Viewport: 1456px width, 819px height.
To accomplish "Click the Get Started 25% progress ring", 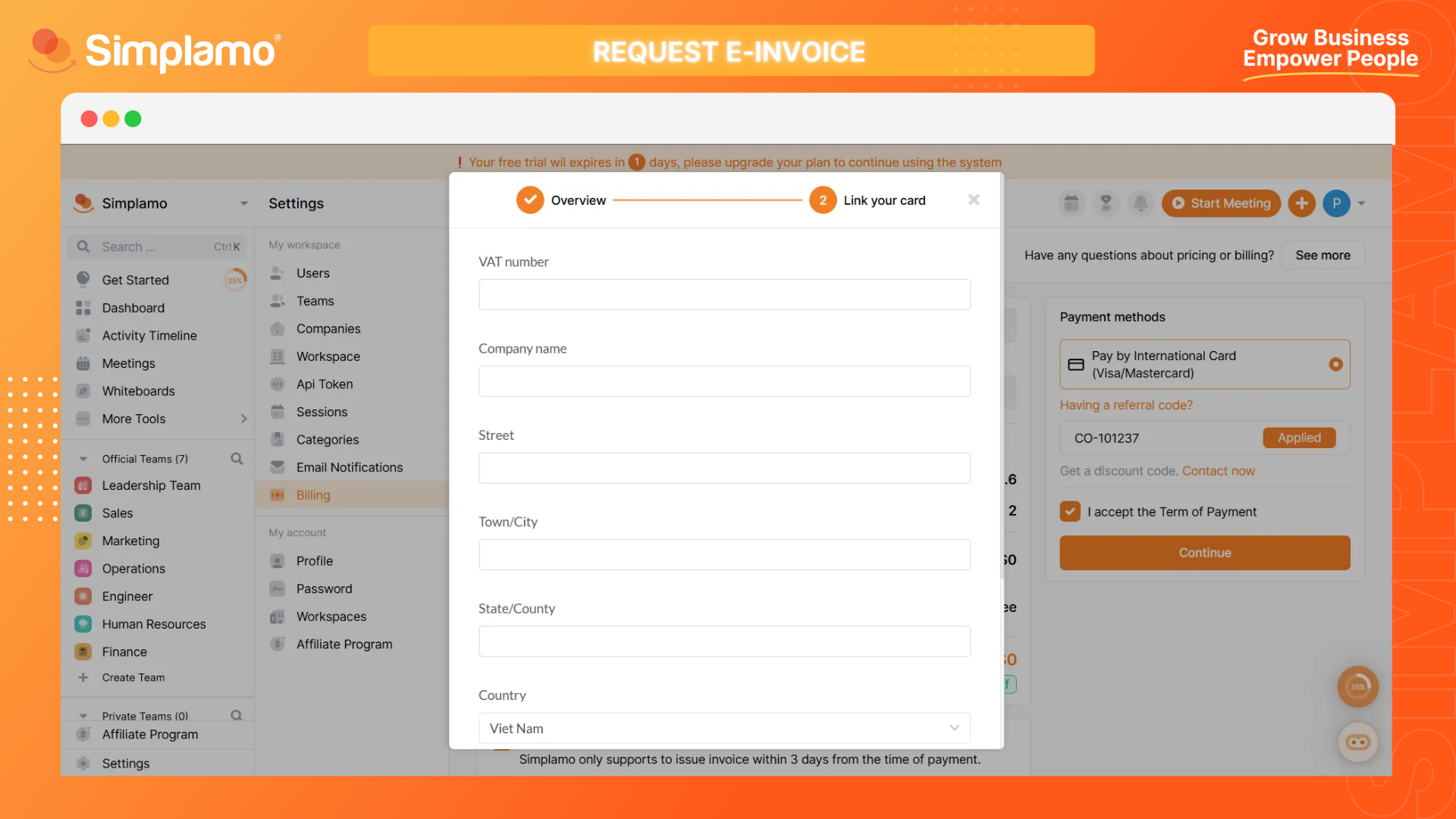I will (235, 280).
